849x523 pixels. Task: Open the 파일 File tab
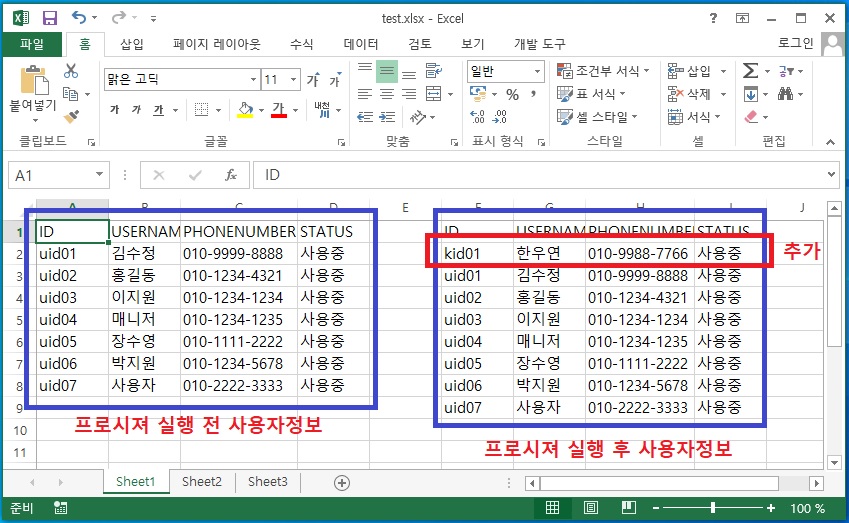(x=32, y=44)
